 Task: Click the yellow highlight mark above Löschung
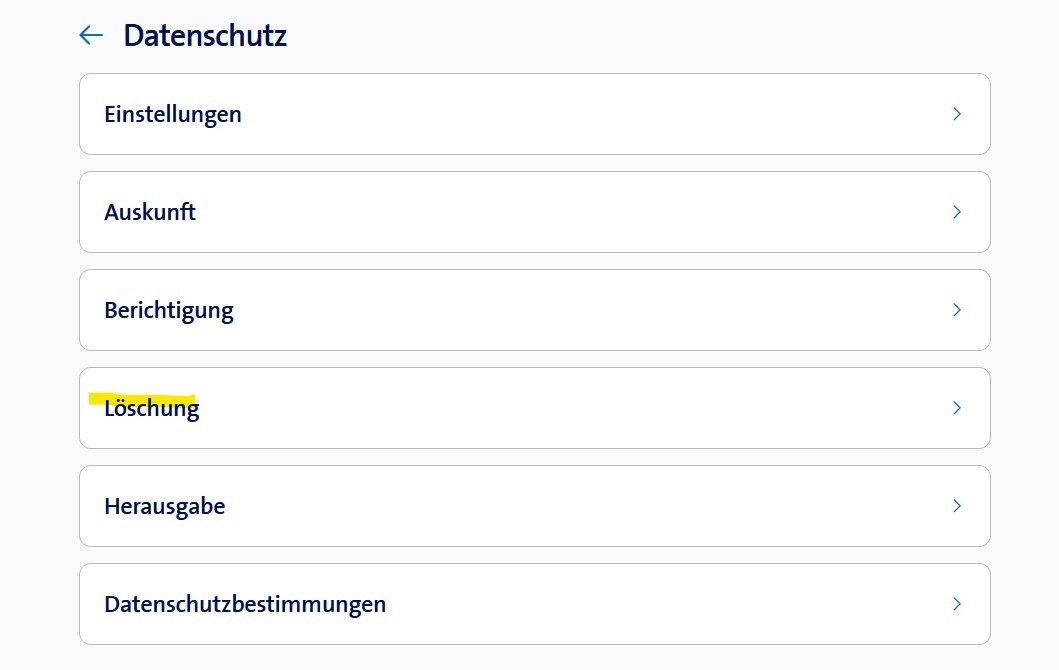pos(140,398)
